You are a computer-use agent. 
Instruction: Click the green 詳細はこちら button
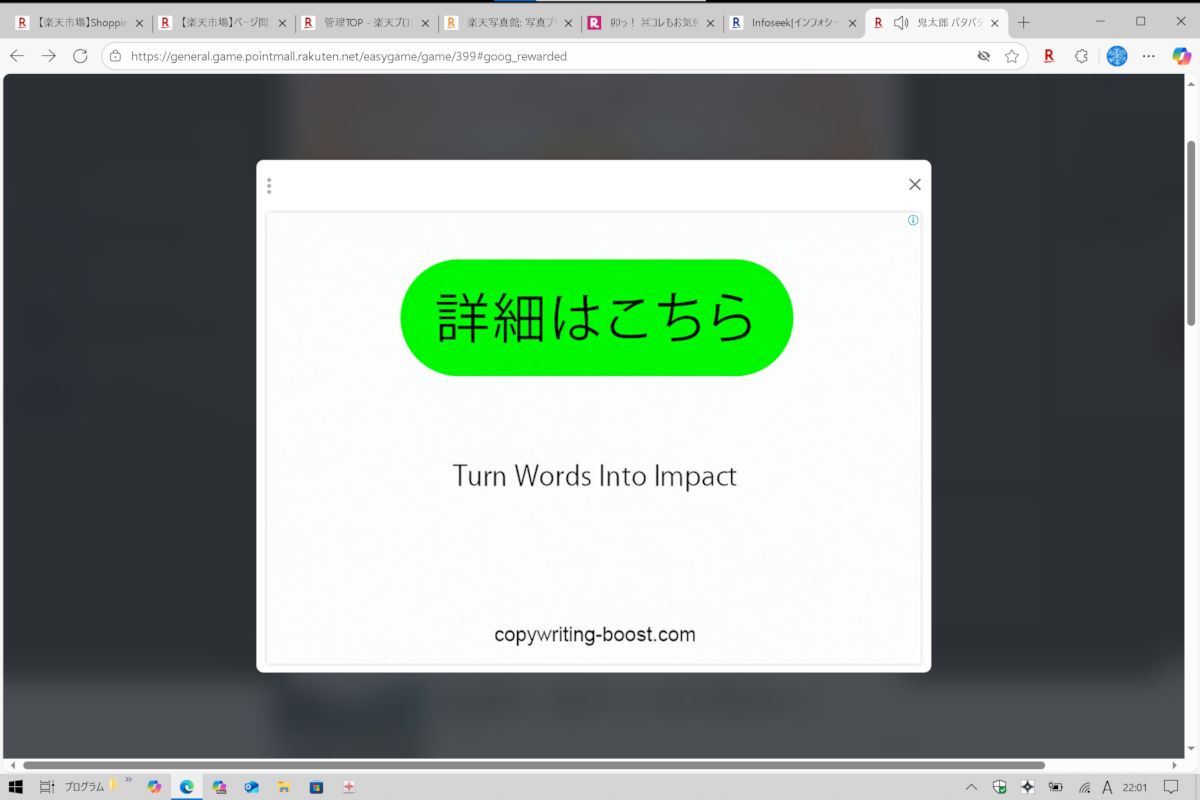coord(597,318)
